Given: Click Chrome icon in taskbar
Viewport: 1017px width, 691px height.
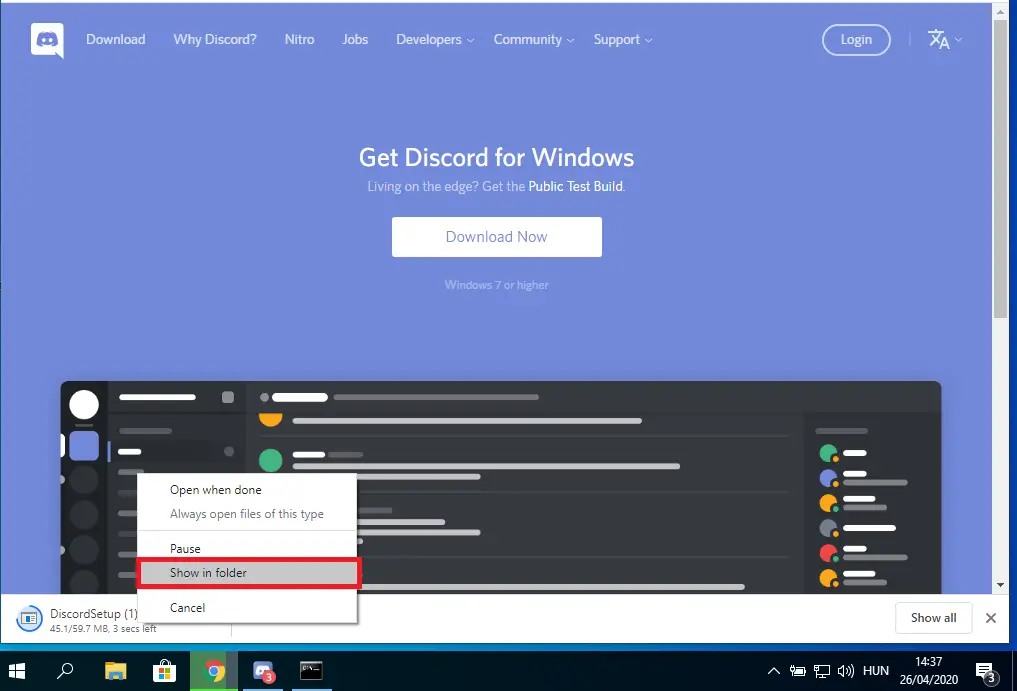Looking at the screenshot, I should point(214,671).
